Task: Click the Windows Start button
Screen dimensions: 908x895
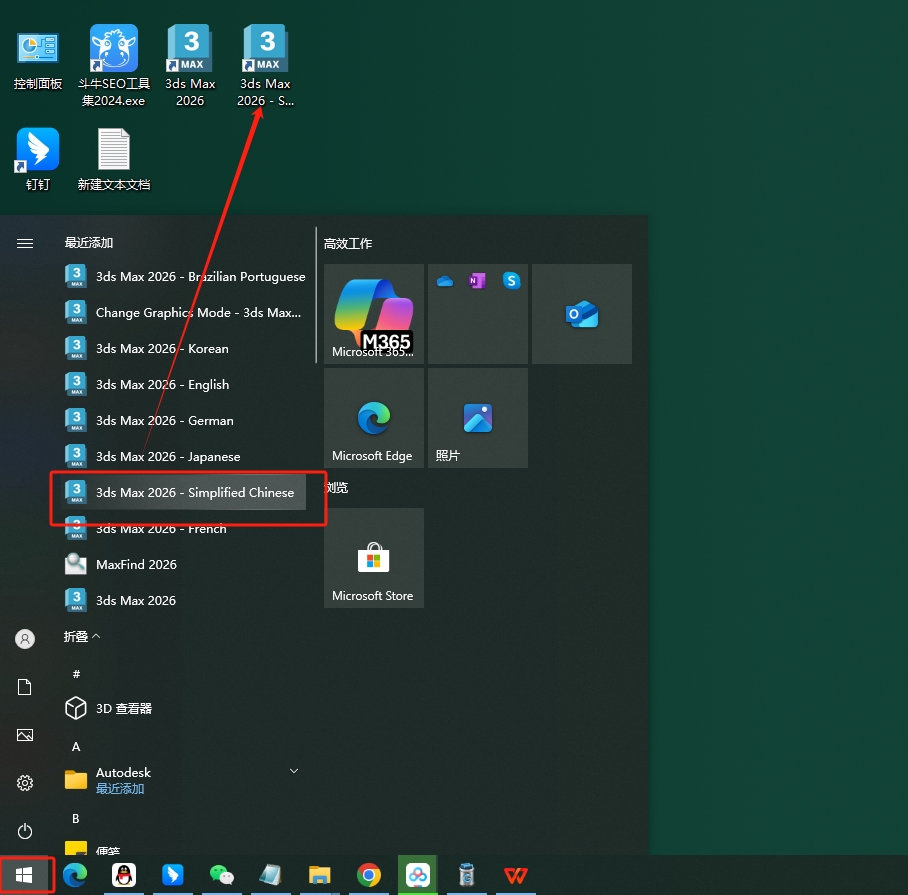Action: pos(25,876)
